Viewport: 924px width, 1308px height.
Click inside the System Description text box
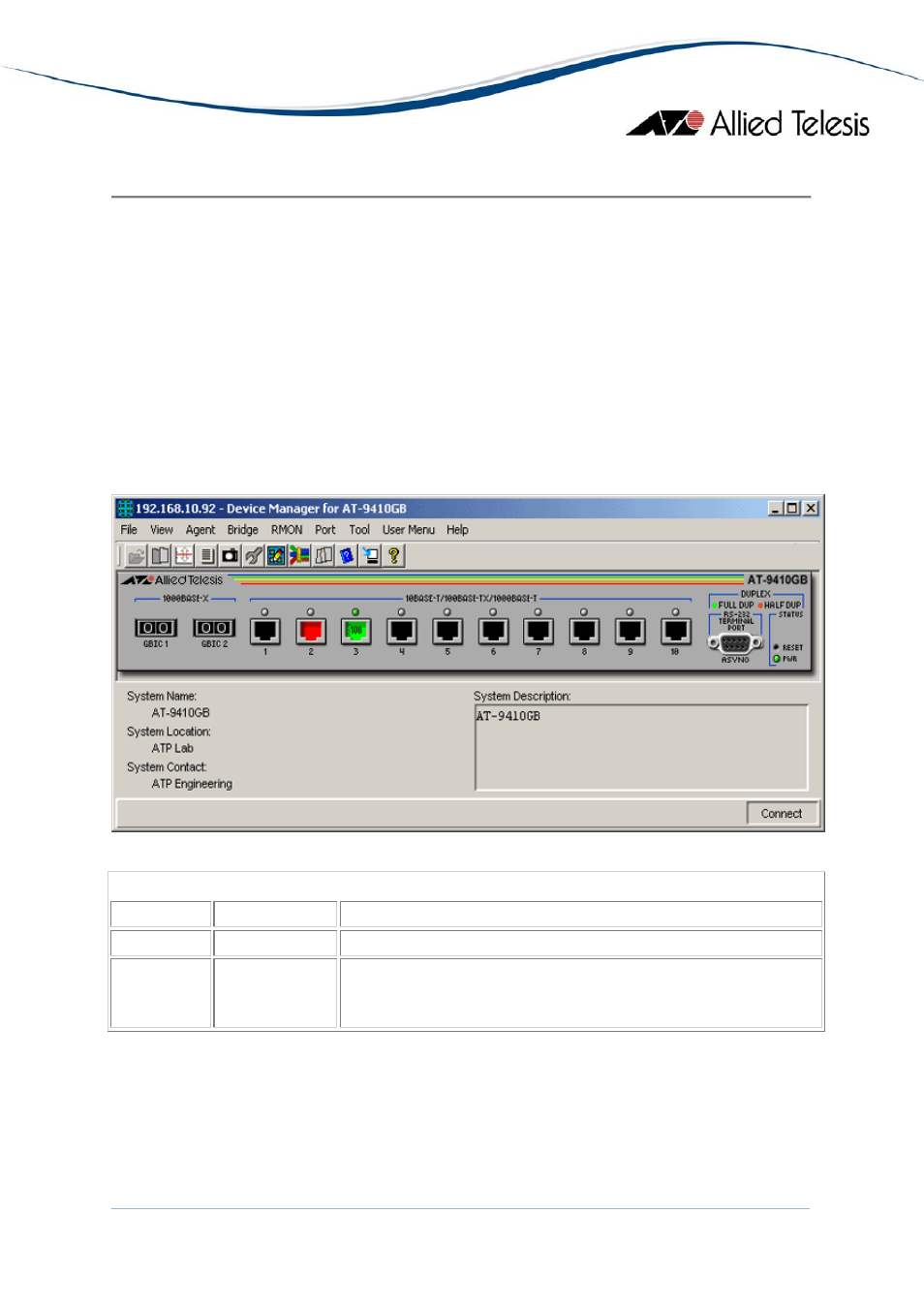tap(641, 747)
